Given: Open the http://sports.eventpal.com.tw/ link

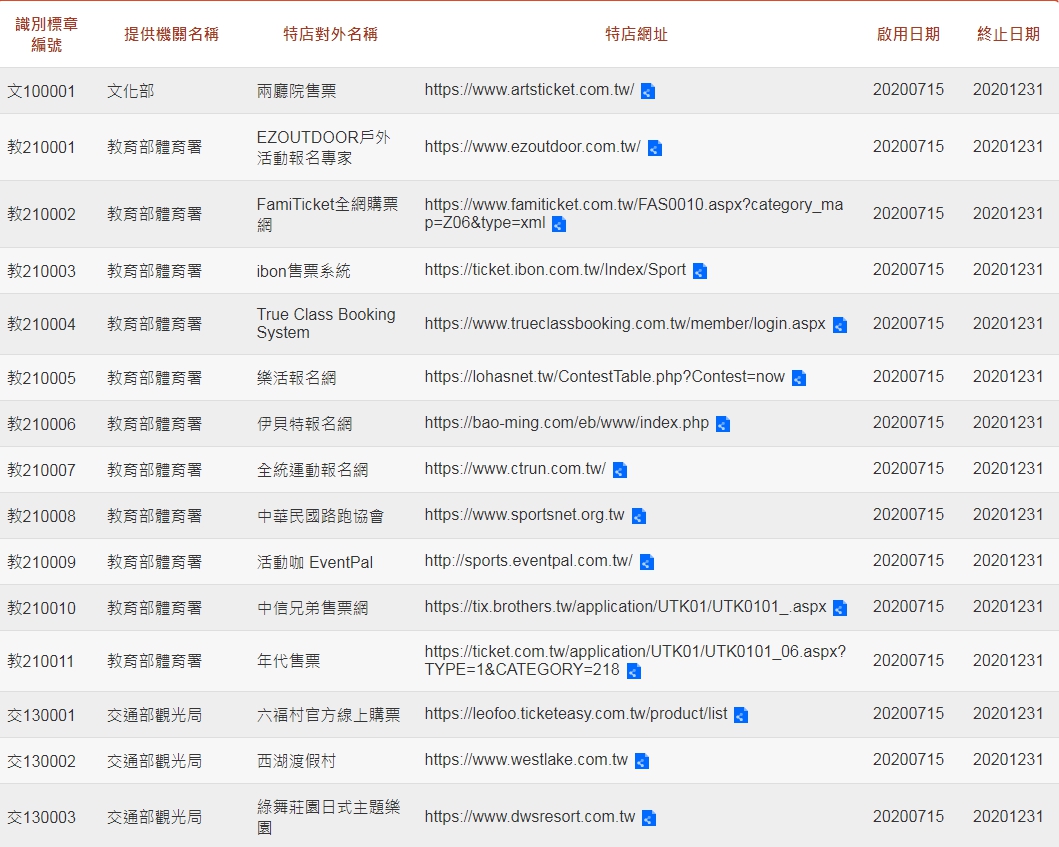Looking at the screenshot, I should click(x=528, y=561).
